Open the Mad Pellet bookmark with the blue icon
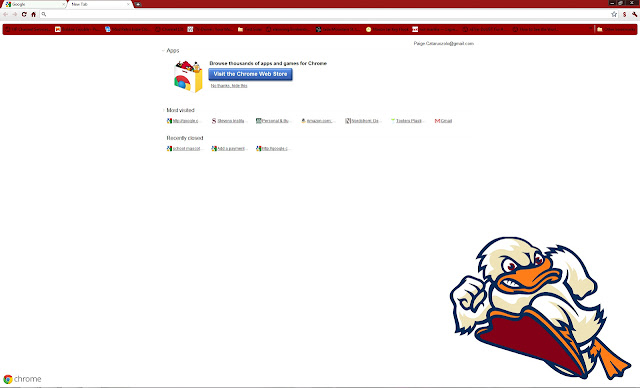Screen dimensions: 640x388 [x=128, y=29]
